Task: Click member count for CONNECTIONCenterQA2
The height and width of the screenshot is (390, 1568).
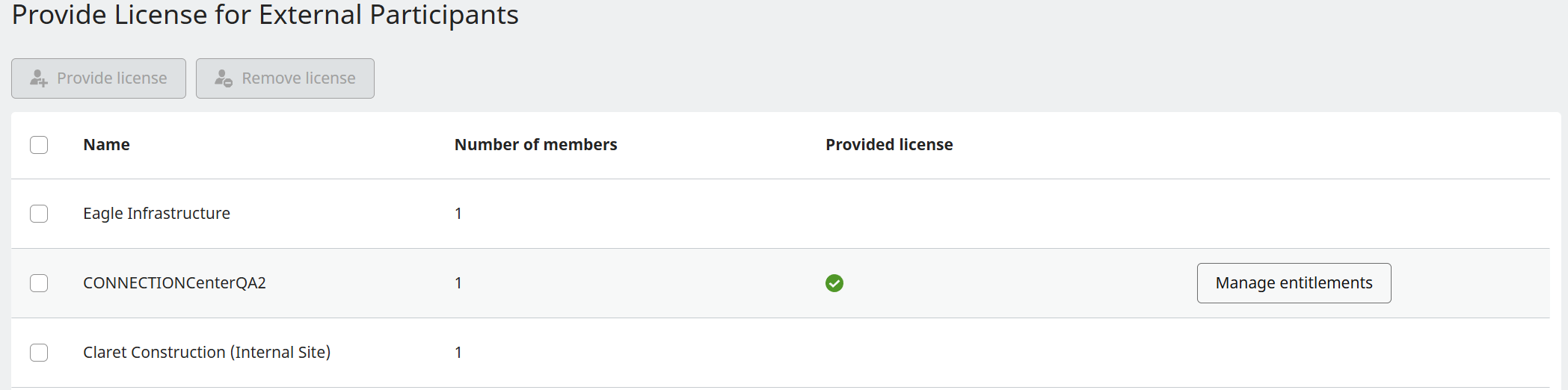Action: click(x=458, y=283)
